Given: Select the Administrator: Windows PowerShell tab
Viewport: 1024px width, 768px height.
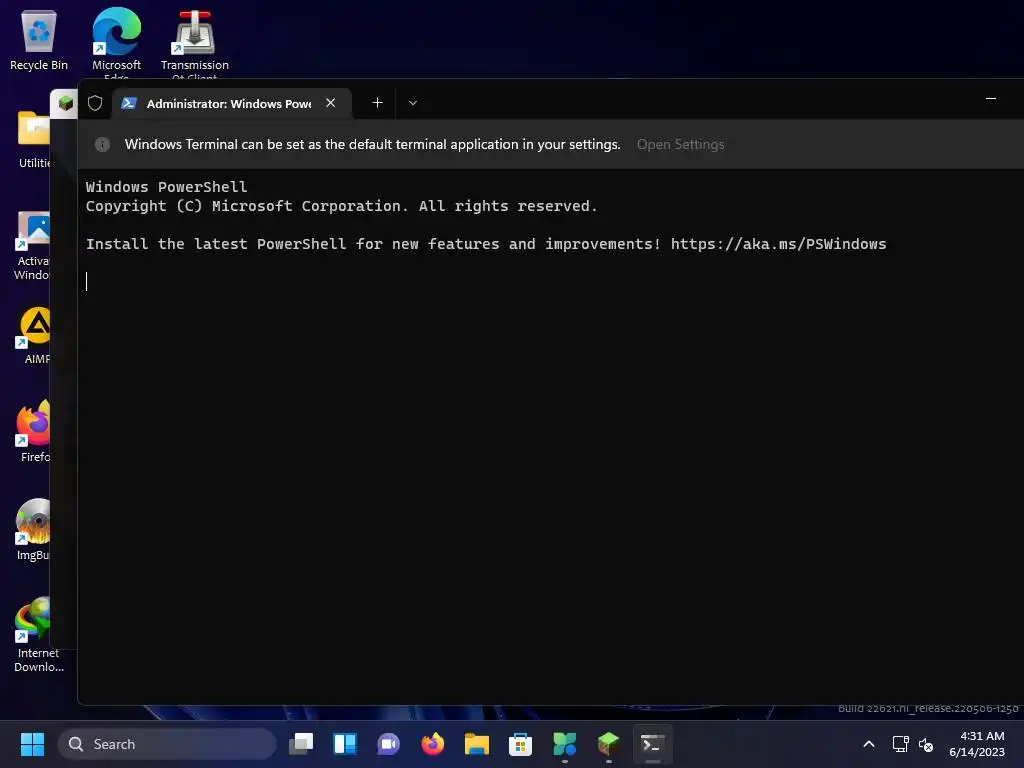Looking at the screenshot, I should 232,103.
